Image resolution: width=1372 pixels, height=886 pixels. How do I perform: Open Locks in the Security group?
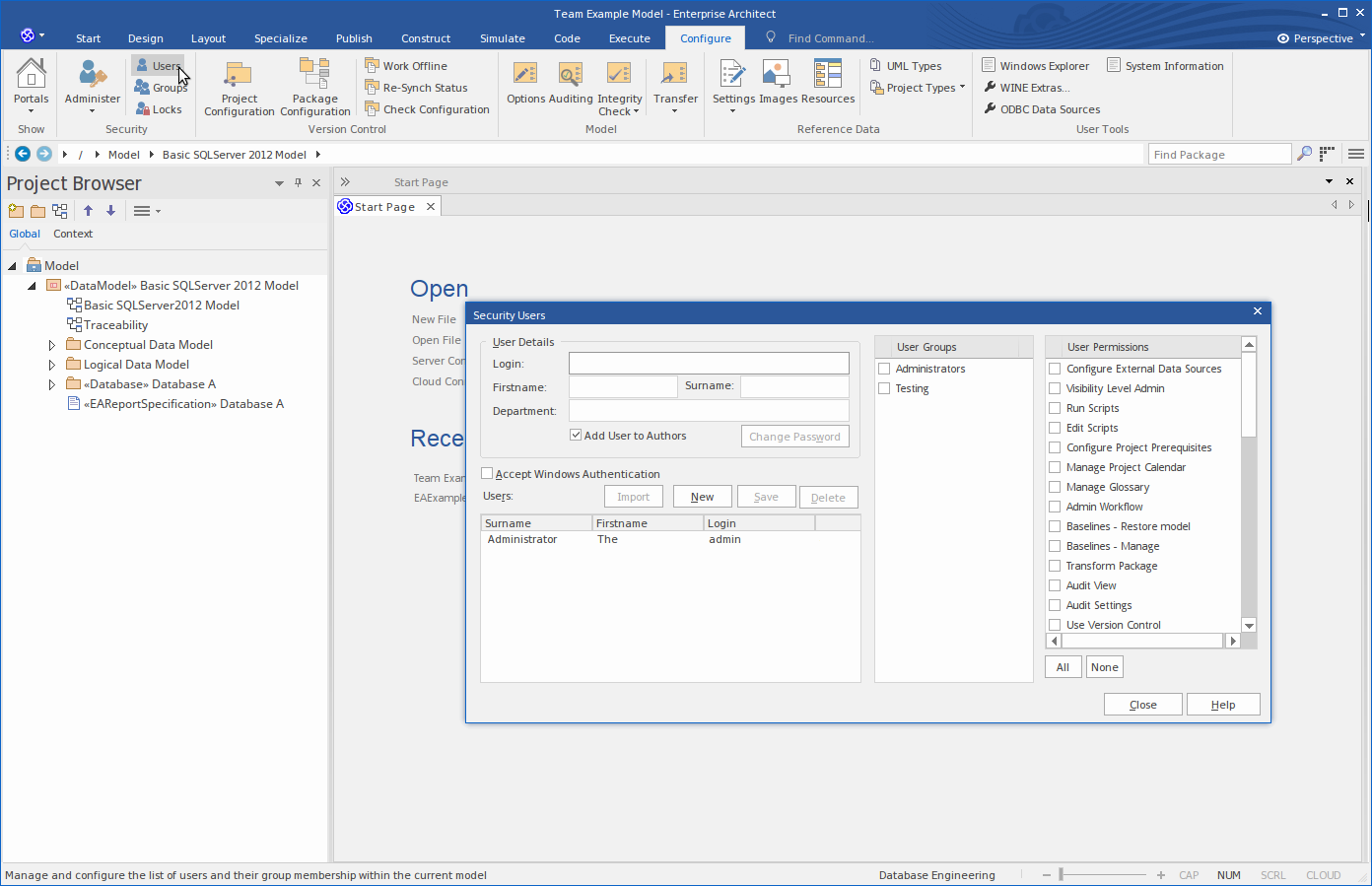(159, 109)
